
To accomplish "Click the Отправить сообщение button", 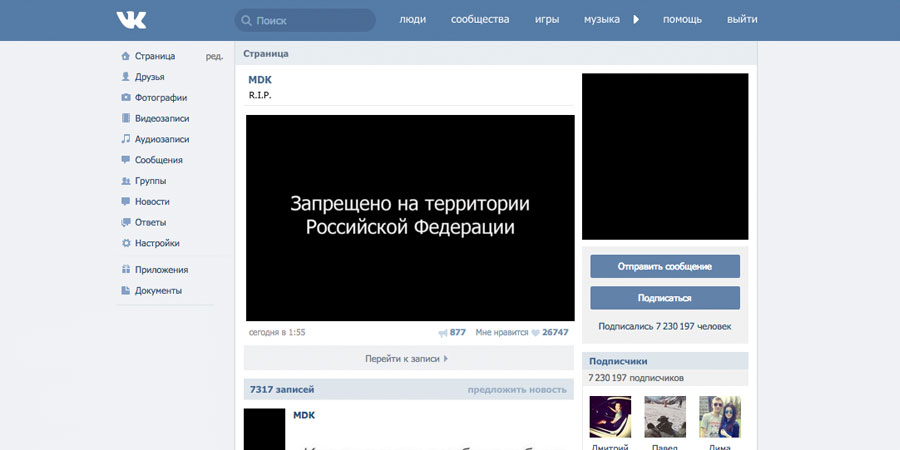I will pos(665,266).
